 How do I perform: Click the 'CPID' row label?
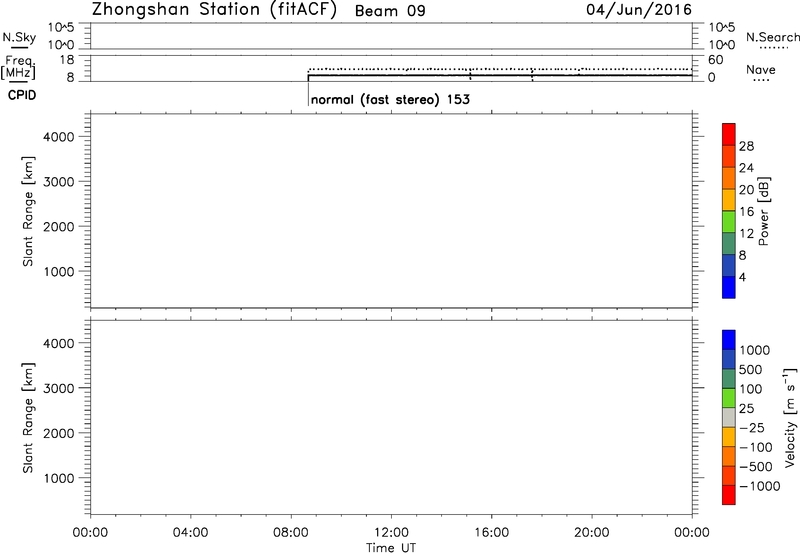pos(22,95)
